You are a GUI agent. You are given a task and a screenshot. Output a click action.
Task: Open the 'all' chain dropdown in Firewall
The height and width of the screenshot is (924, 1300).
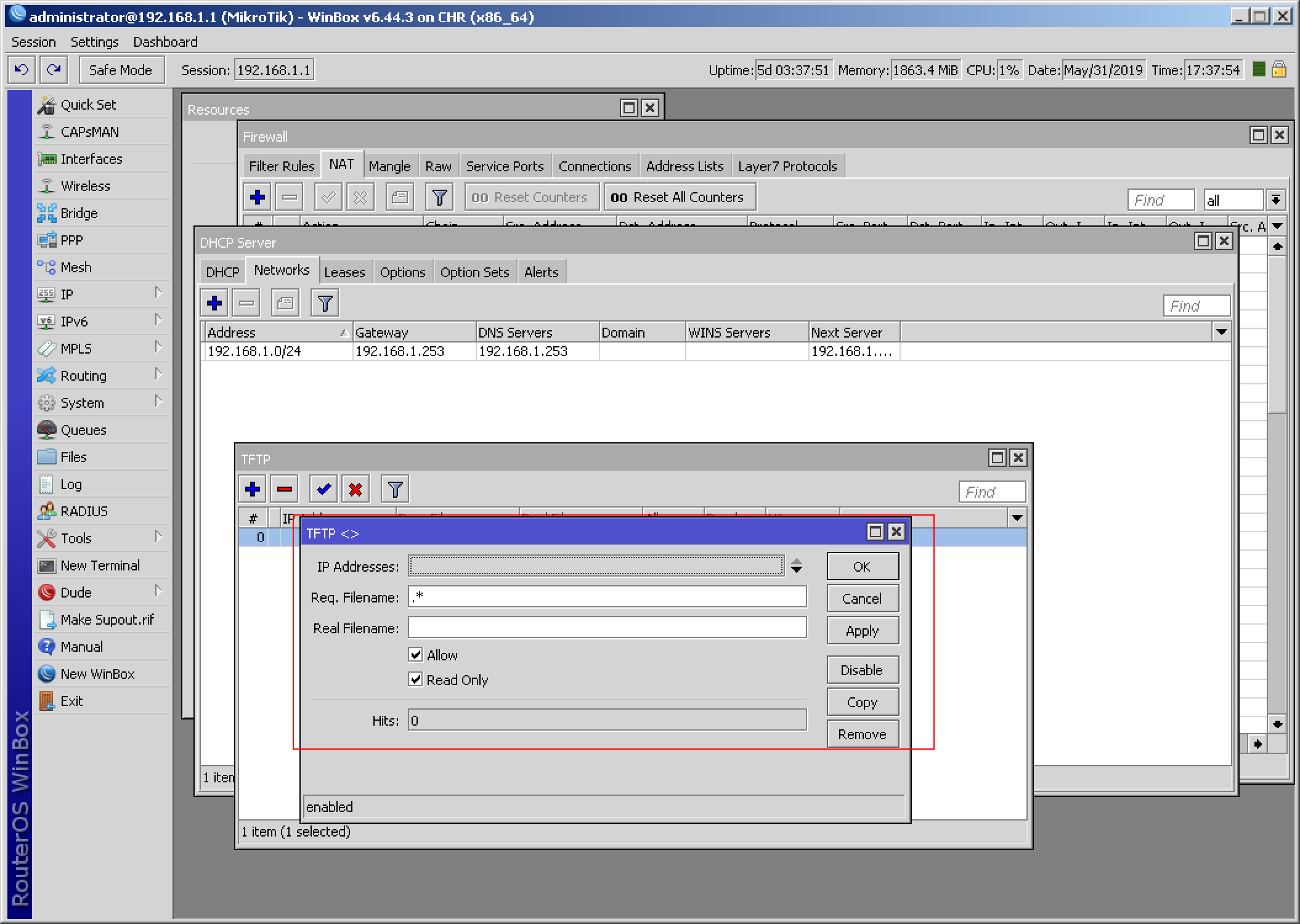click(x=1275, y=200)
